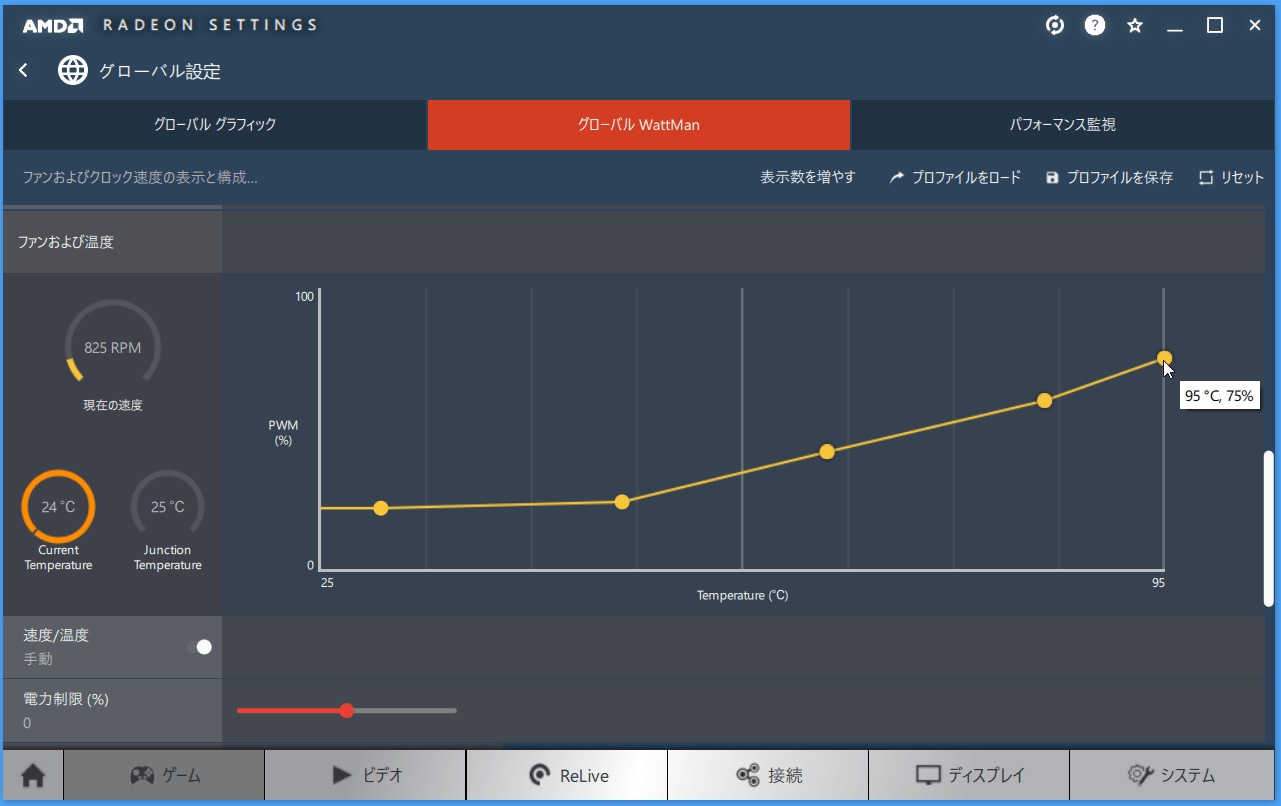Click the reset icon
This screenshot has width=1281, height=806.
[1206, 177]
